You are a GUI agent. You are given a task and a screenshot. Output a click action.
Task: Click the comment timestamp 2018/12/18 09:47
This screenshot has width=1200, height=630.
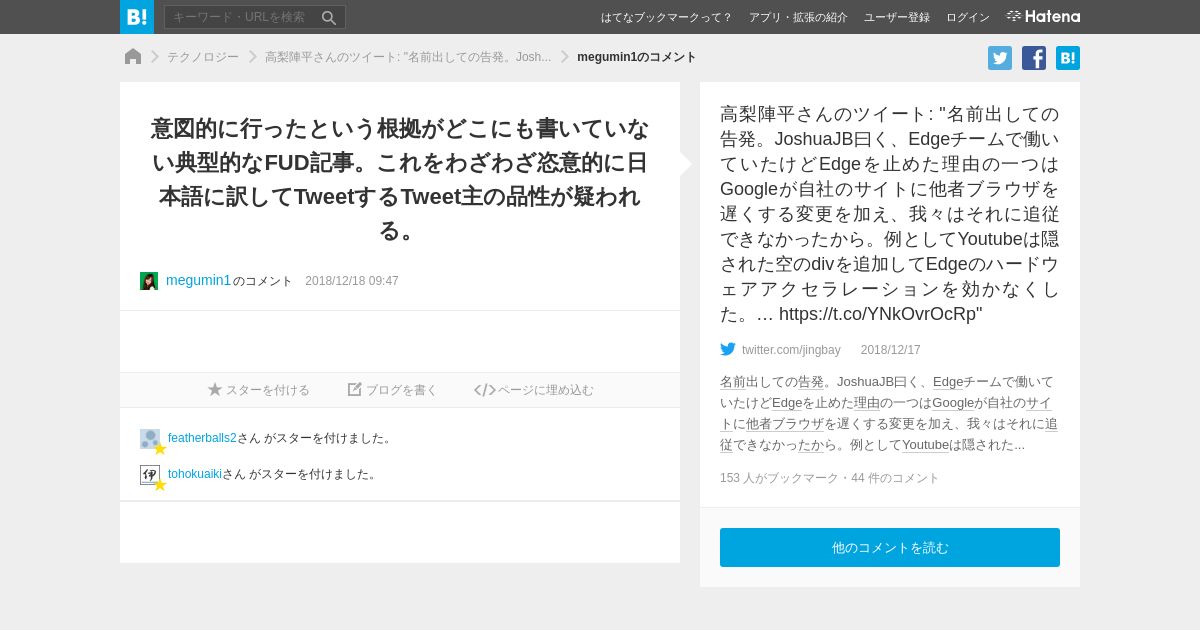tap(352, 281)
